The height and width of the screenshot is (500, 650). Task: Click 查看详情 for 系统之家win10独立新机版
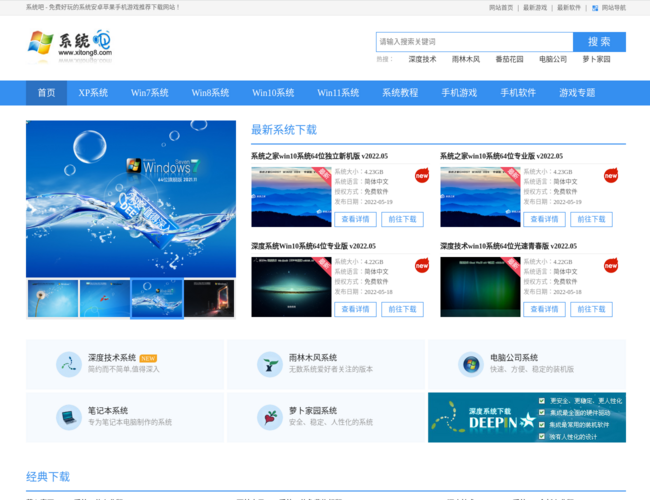tap(355, 219)
